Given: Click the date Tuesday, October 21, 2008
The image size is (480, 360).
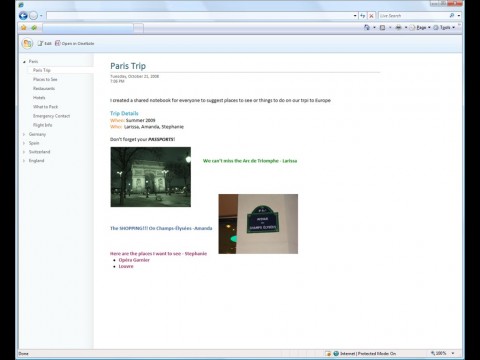Looking at the screenshot, I should click(x=135, y=76).
